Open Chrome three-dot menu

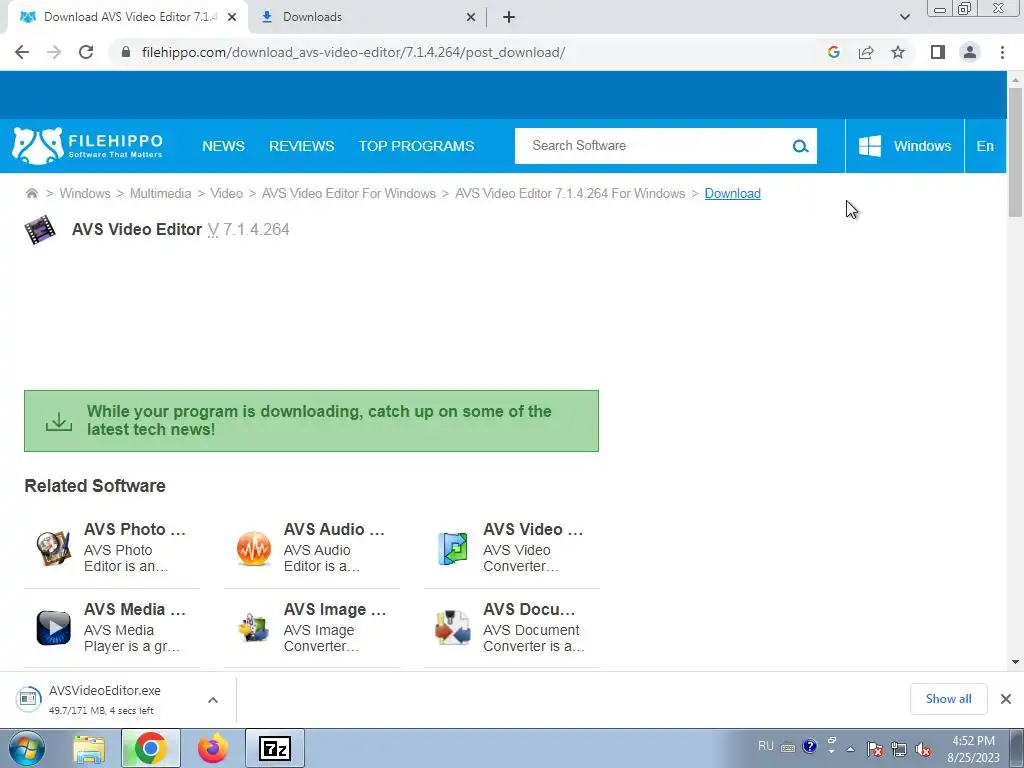pyautogui.click(x=1002, y=52)
